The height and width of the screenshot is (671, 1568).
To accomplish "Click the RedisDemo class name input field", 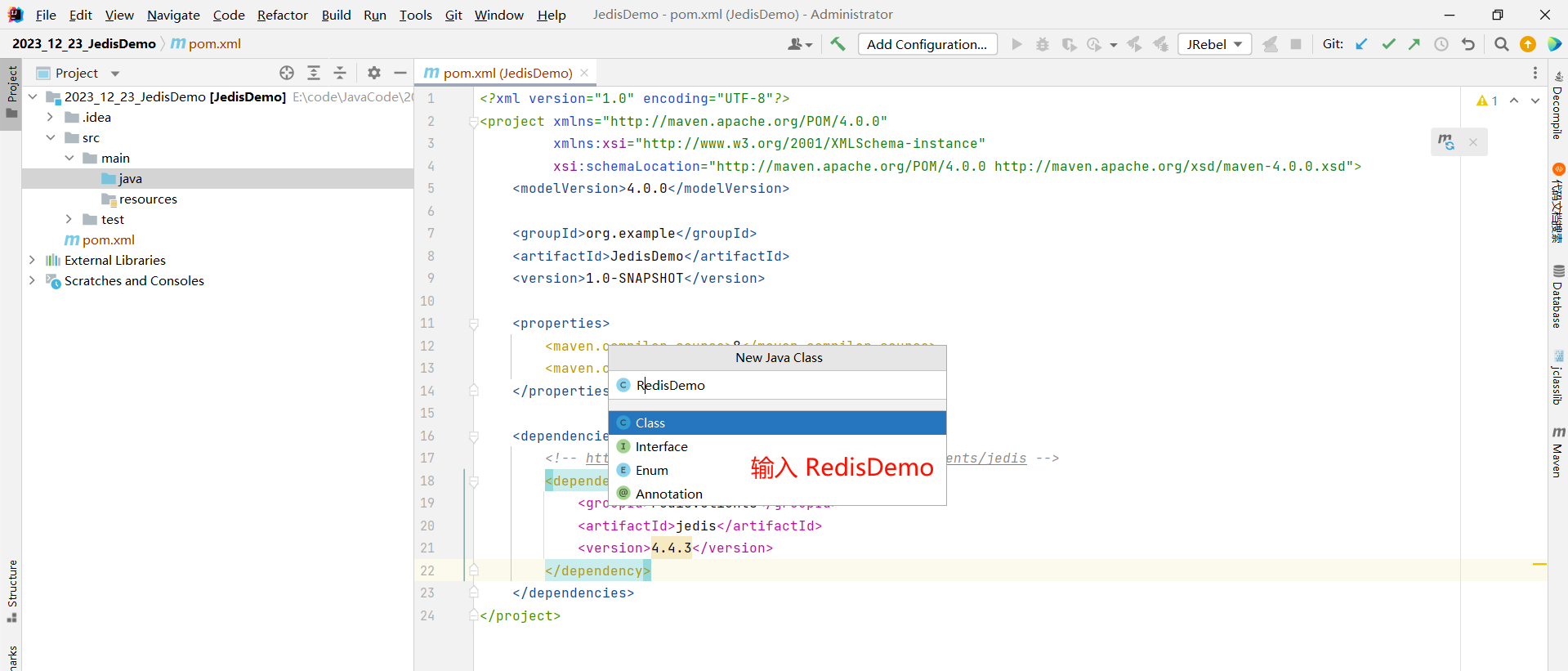I will tap(778, 385).
